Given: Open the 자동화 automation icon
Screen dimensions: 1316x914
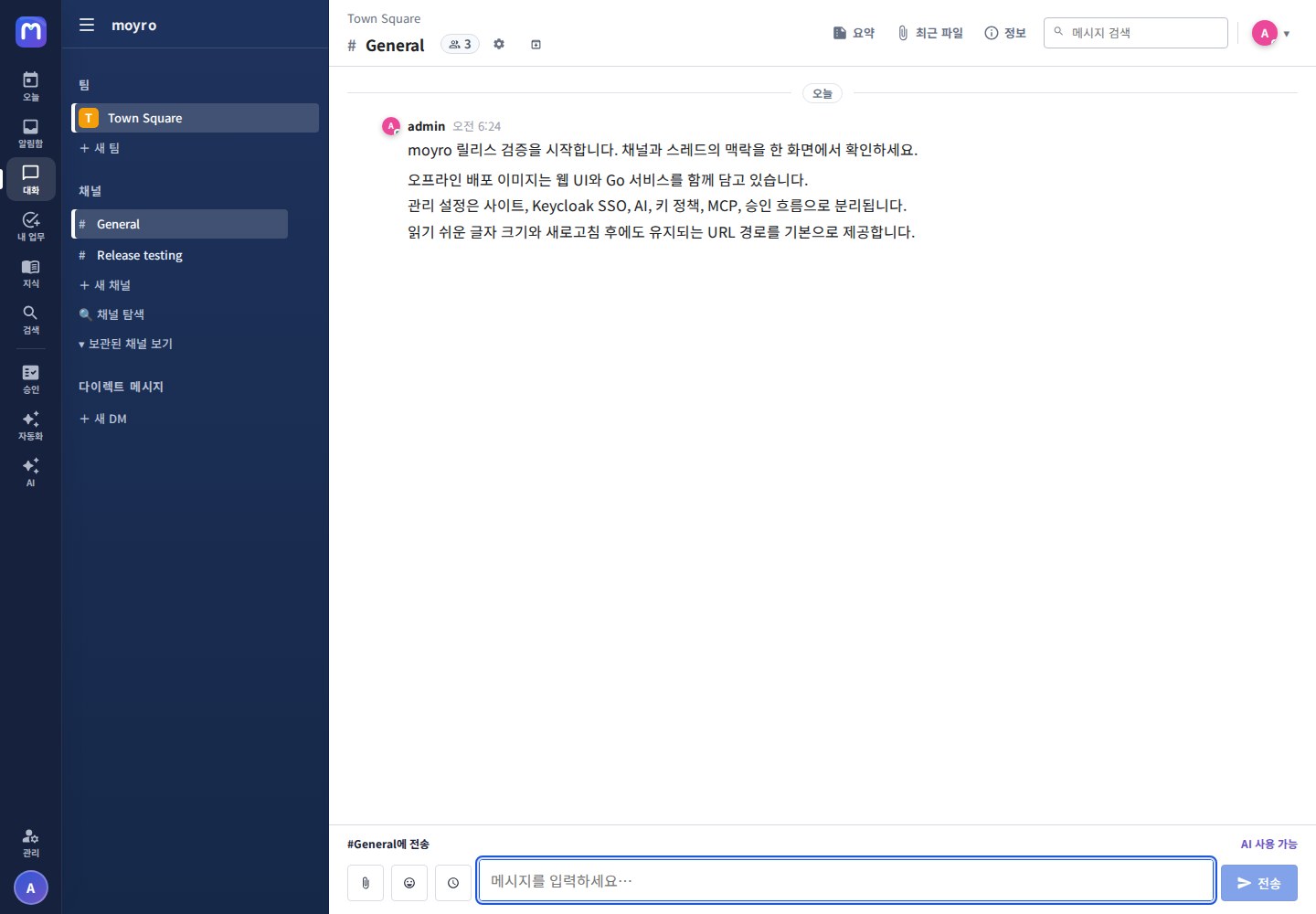Looking at the screenshot, I should (31, 425).
